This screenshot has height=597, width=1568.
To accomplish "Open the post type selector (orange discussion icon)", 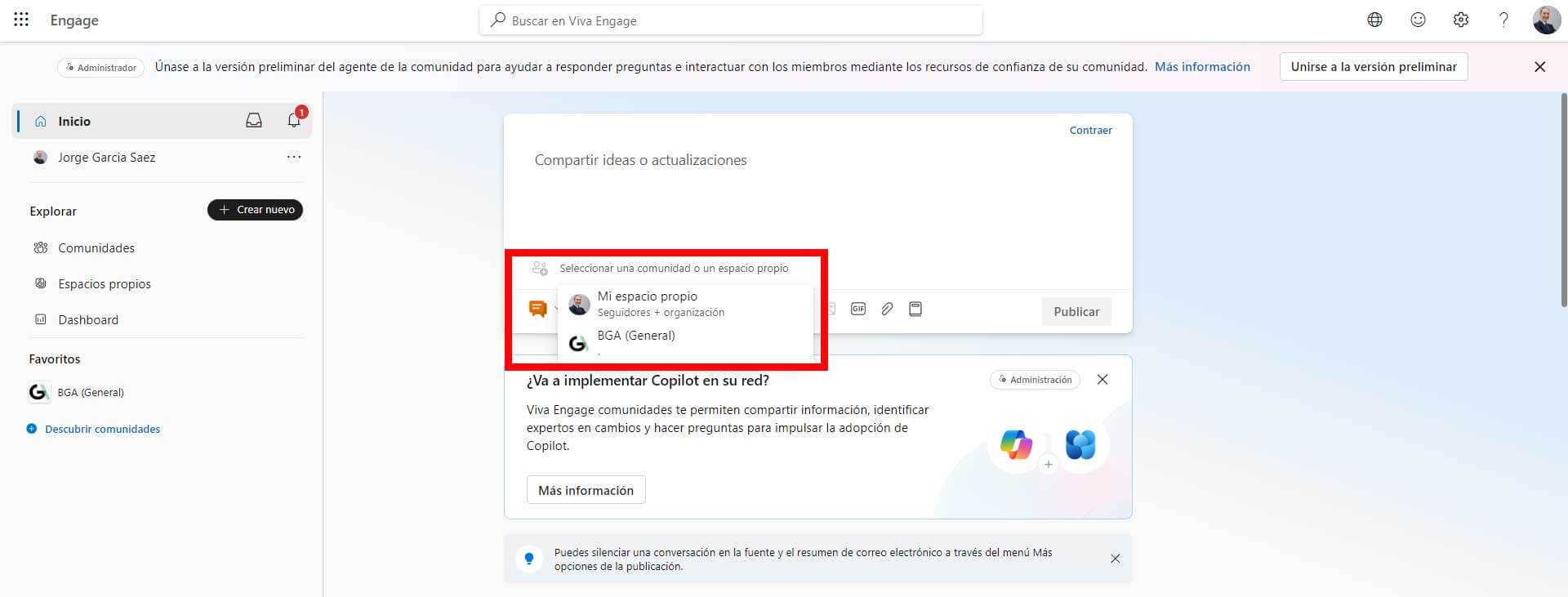I will pos(538,309).
